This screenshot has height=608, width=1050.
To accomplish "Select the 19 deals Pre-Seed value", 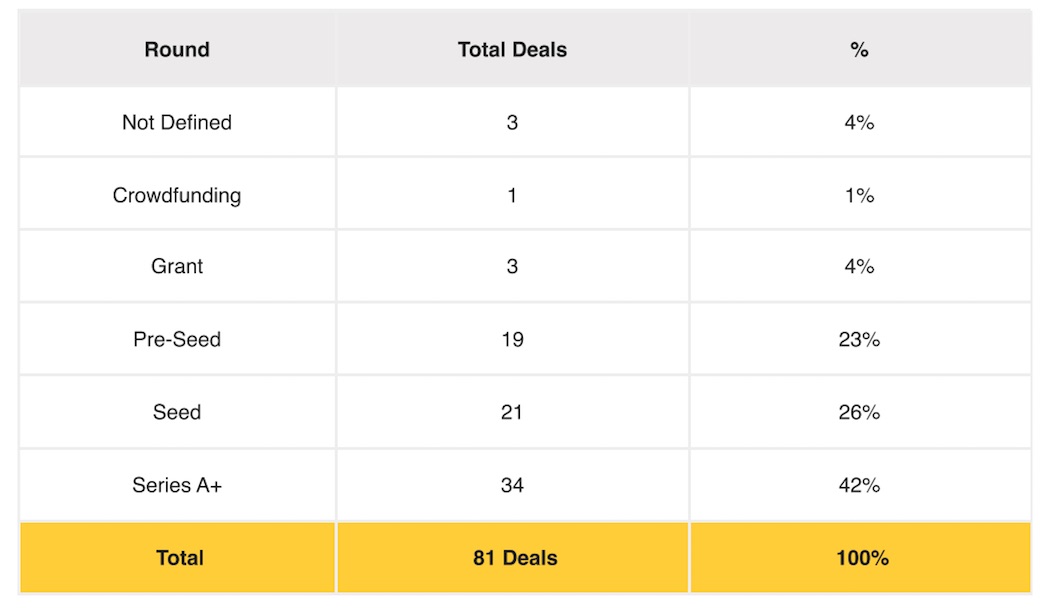I will [x=512, y=339].
